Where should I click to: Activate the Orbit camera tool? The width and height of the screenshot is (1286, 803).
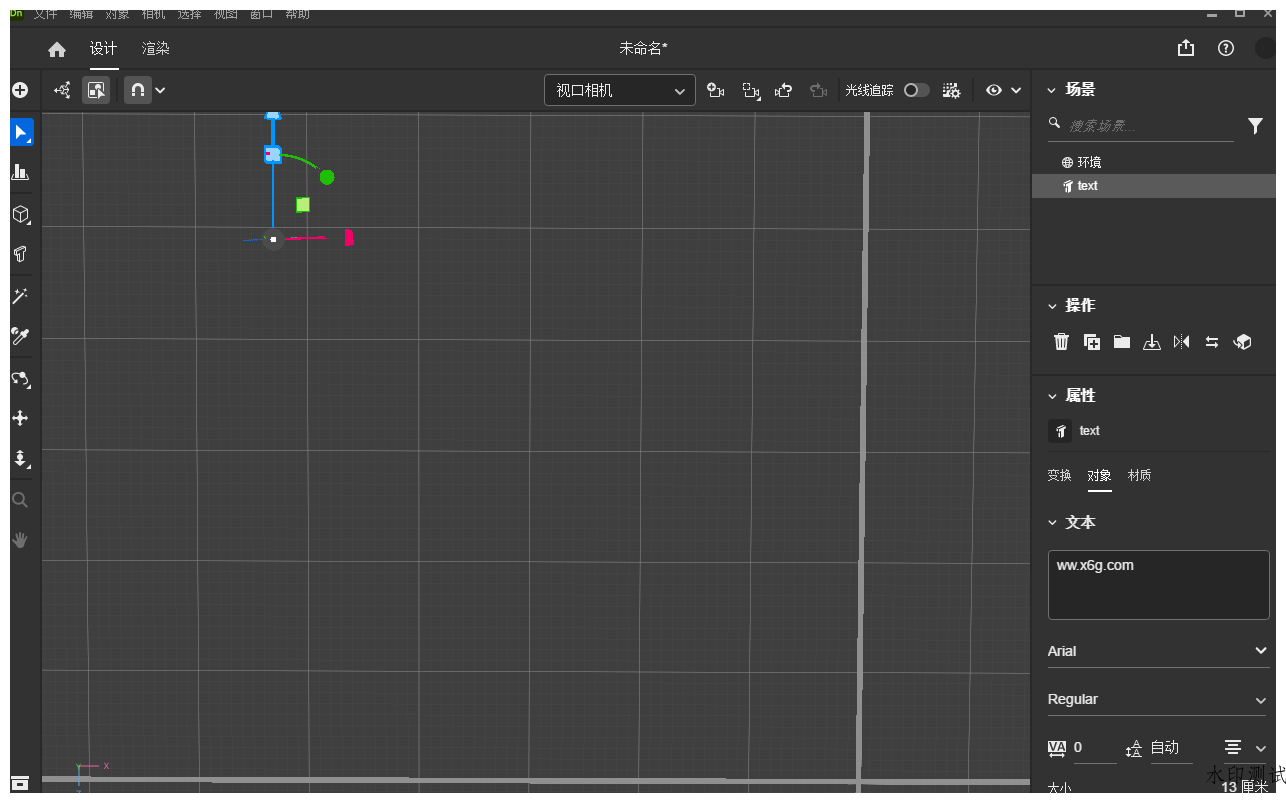(x=20, y=378)
